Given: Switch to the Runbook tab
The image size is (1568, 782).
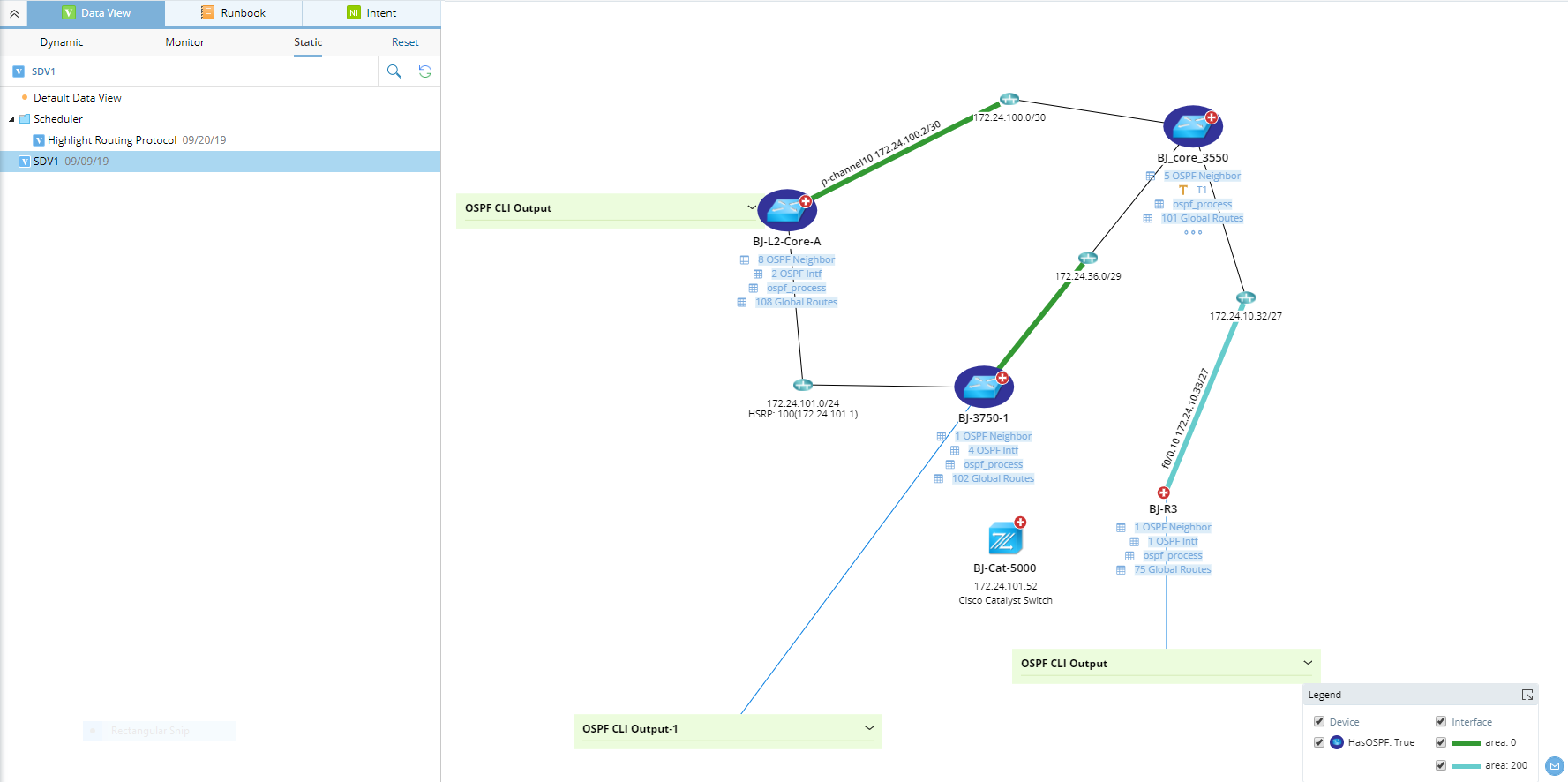Looking at the screenshot, I should [234, 13].
